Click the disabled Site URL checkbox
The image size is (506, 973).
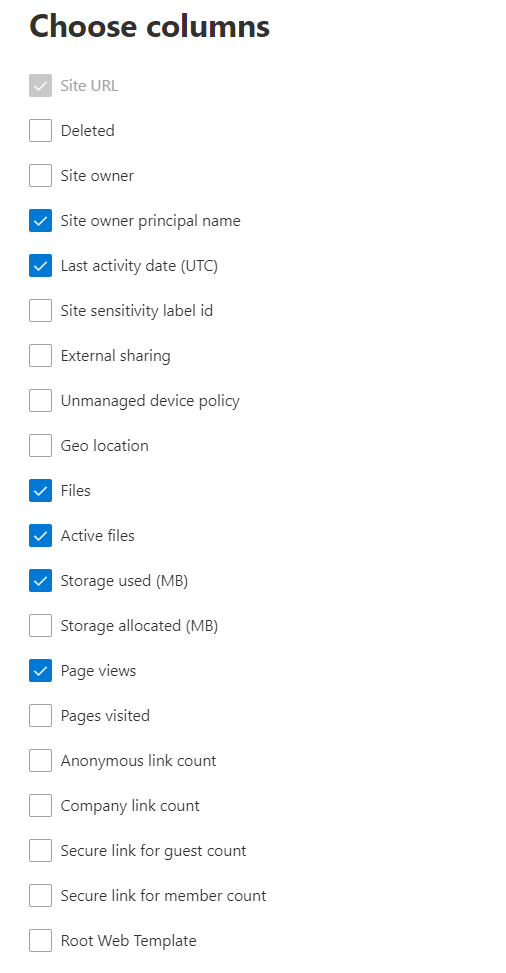click(40, 86)
